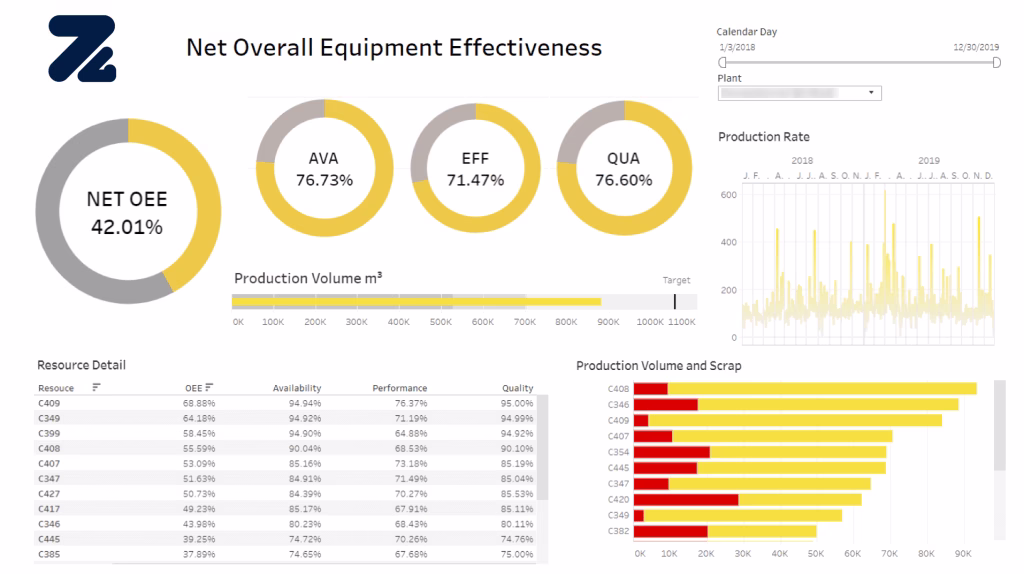Select resource C409 row in Resource Detail

pyautogui.click(x=49, y=402)
